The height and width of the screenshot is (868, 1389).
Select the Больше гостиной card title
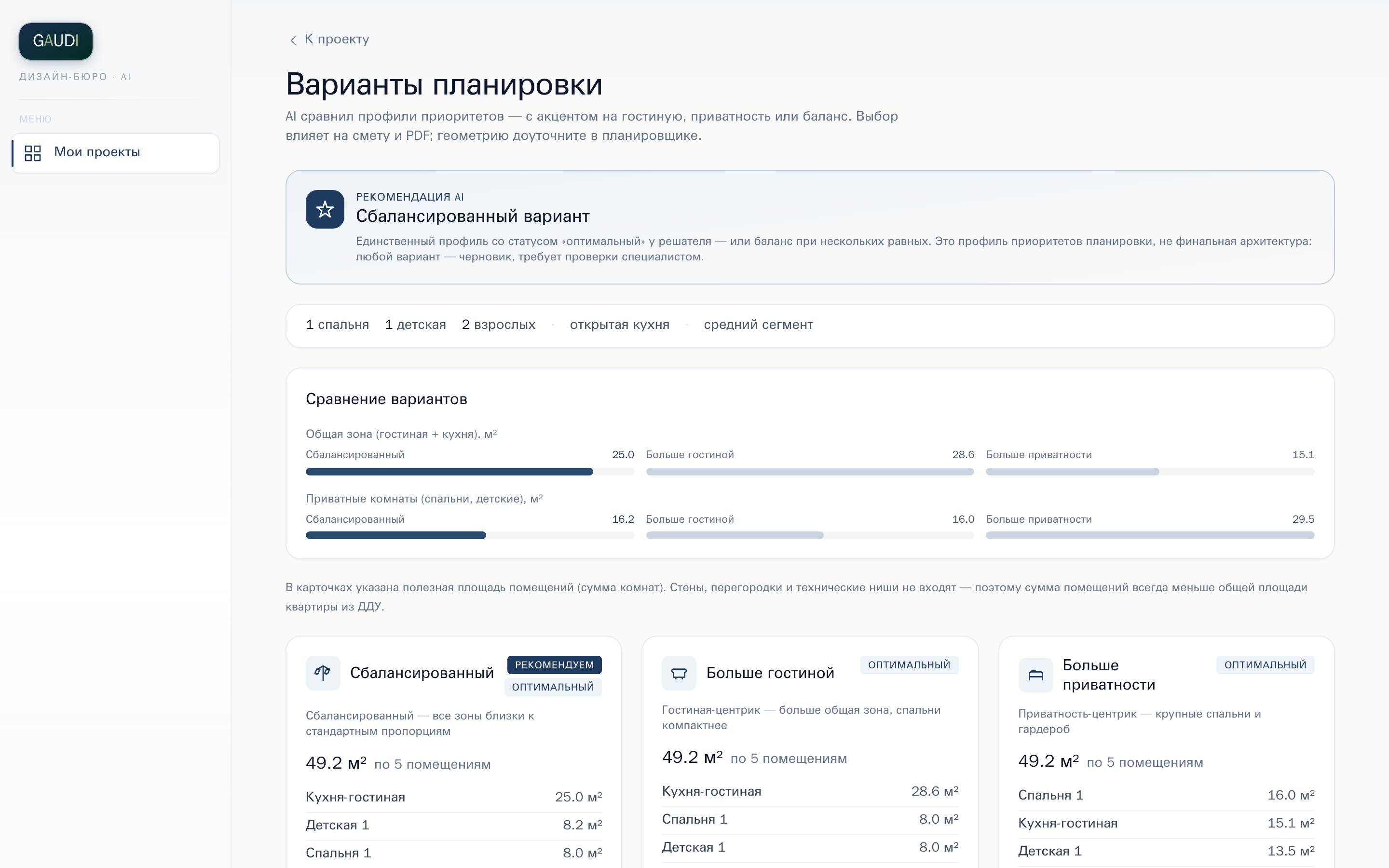(x=770, y=673)
